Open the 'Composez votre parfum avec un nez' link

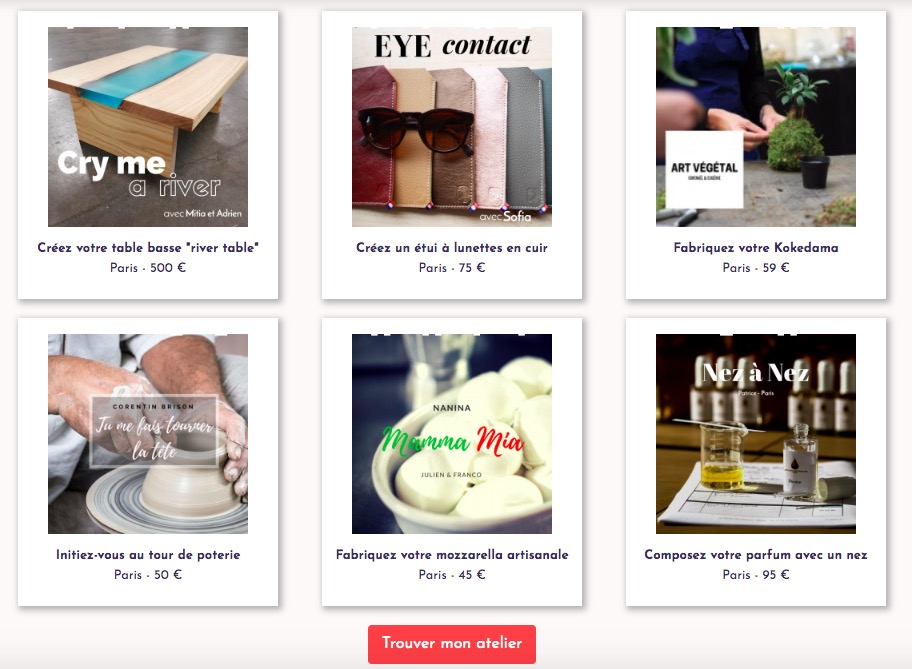coord(756,555)
